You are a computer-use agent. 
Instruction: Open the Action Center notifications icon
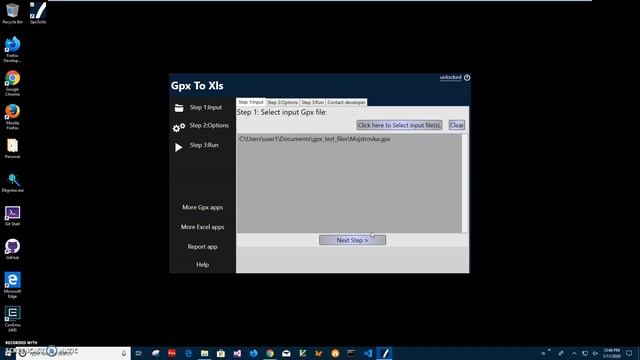point(629,353)
